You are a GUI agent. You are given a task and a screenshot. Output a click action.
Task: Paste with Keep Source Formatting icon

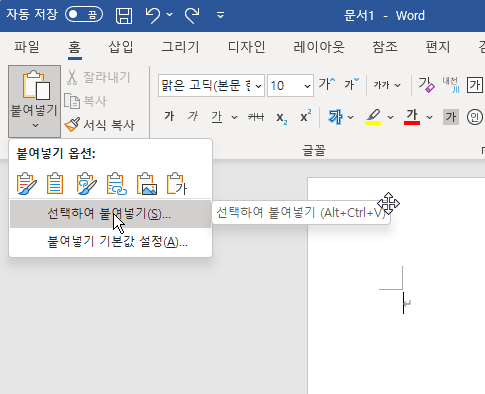click(x=26, y=183)
